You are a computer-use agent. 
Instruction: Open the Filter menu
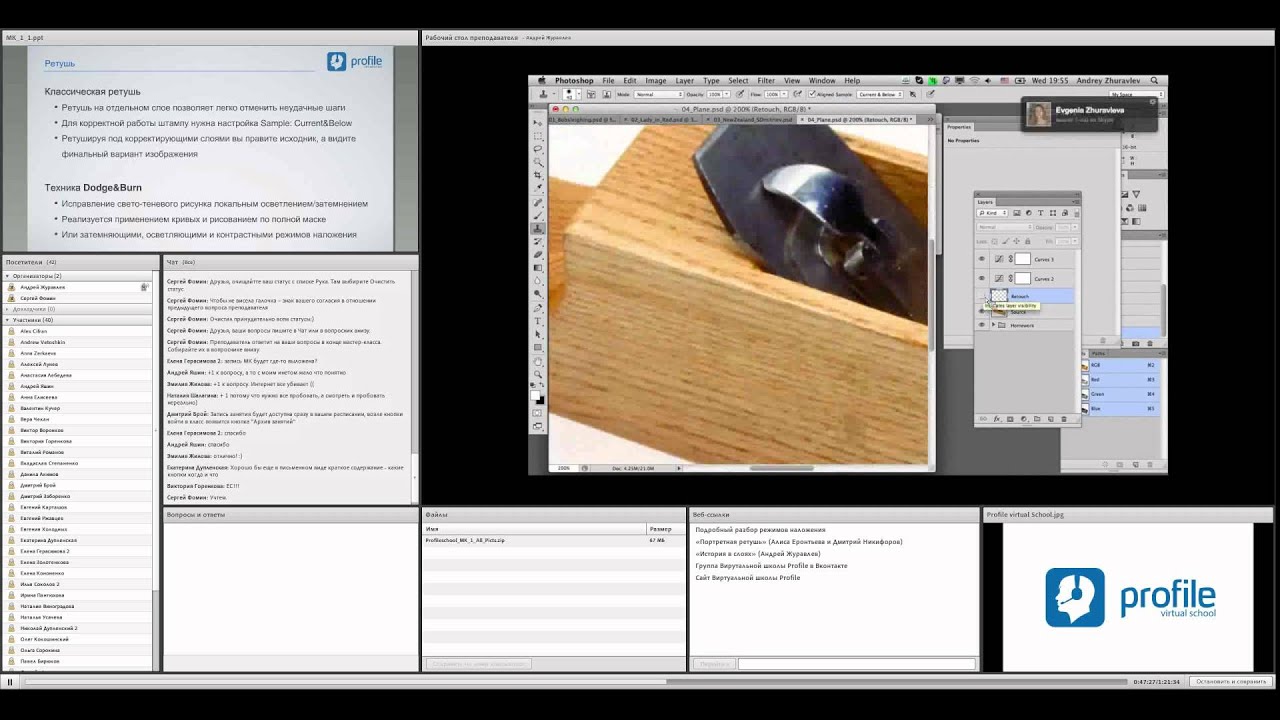pos(766,81)
